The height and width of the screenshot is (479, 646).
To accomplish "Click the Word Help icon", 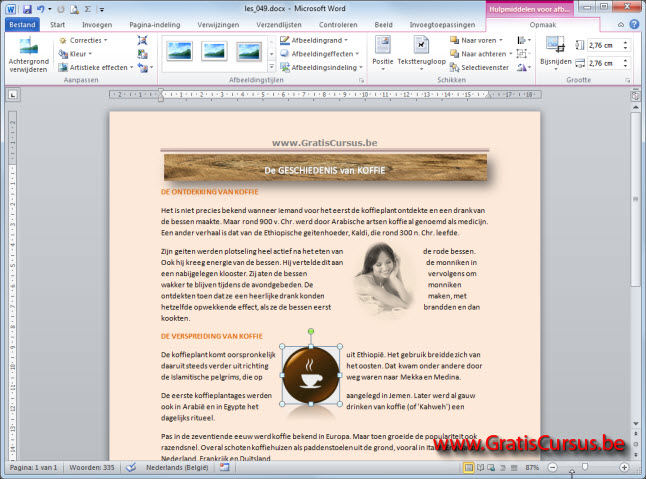I will tap(634, 24).
